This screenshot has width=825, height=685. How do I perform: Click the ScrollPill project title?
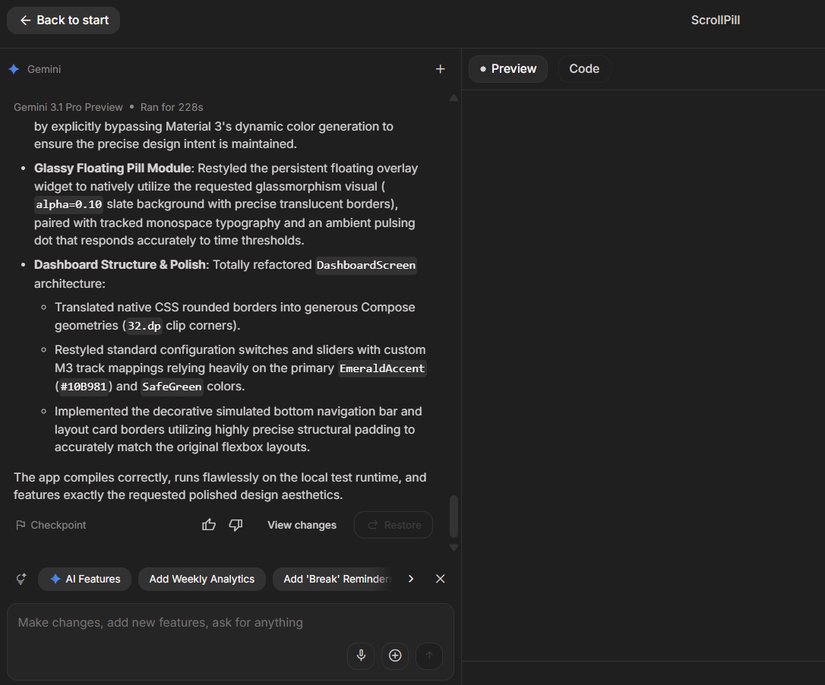[x=715, y=21]
